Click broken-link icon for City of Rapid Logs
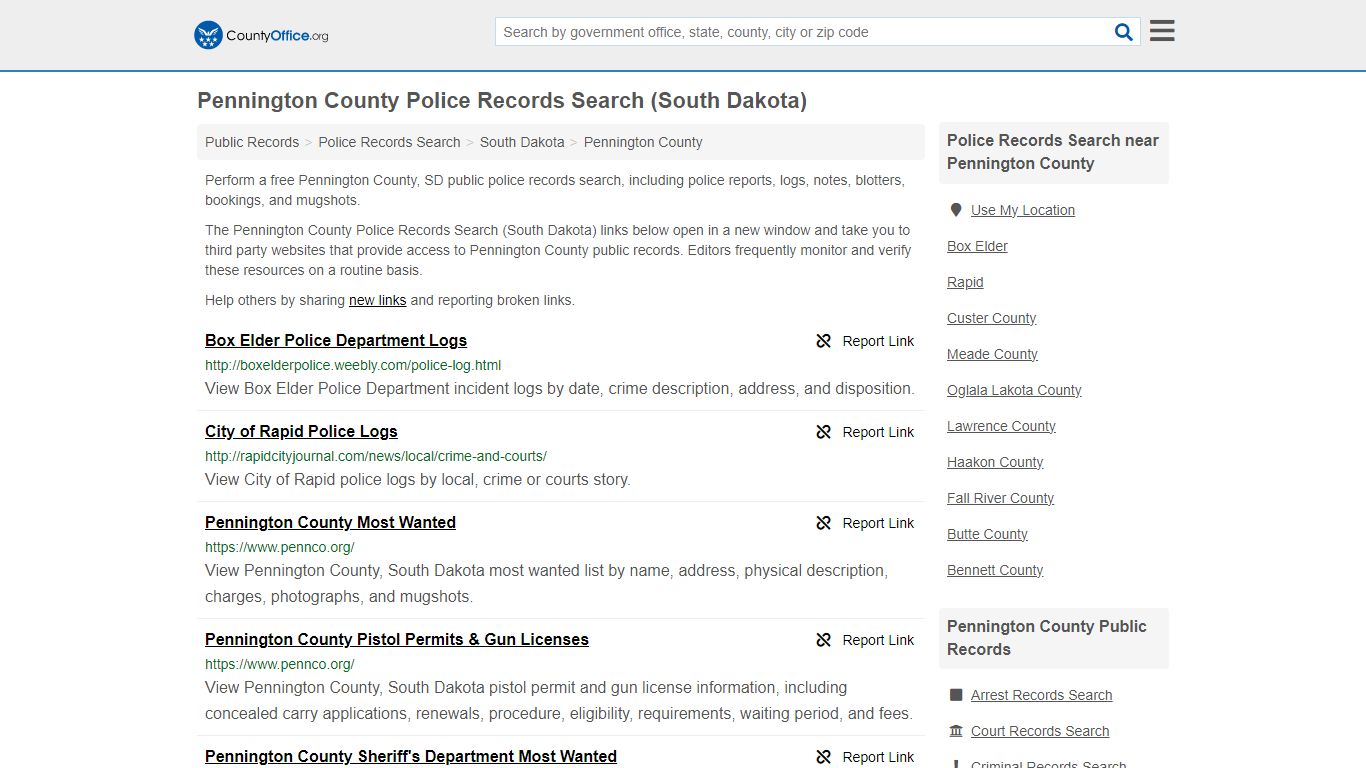The width and height of the screenshot is (1366, 768). (x=823, y=432)
